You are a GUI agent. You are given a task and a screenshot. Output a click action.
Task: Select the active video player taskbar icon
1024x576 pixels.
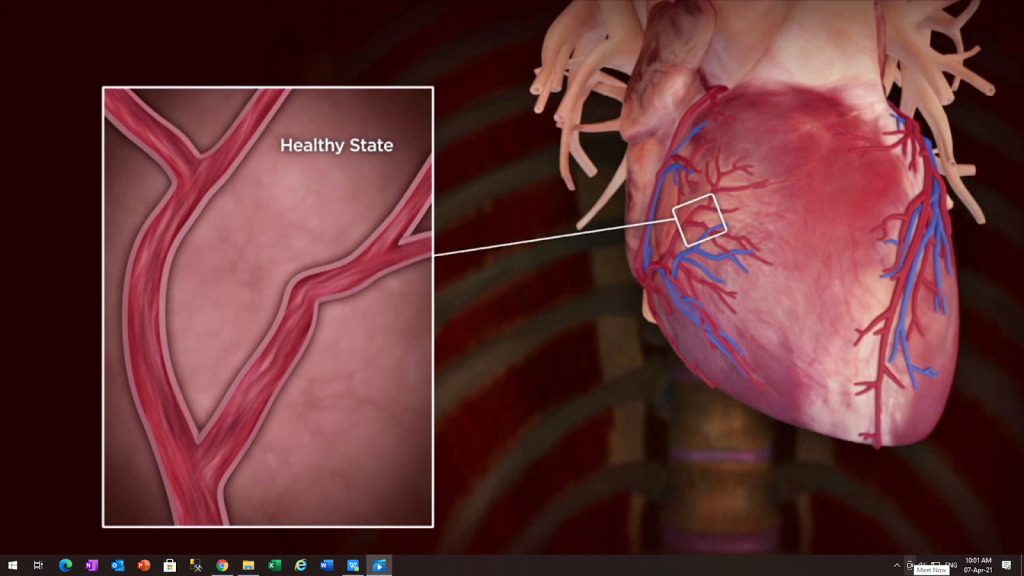click(x=379, y=566)
